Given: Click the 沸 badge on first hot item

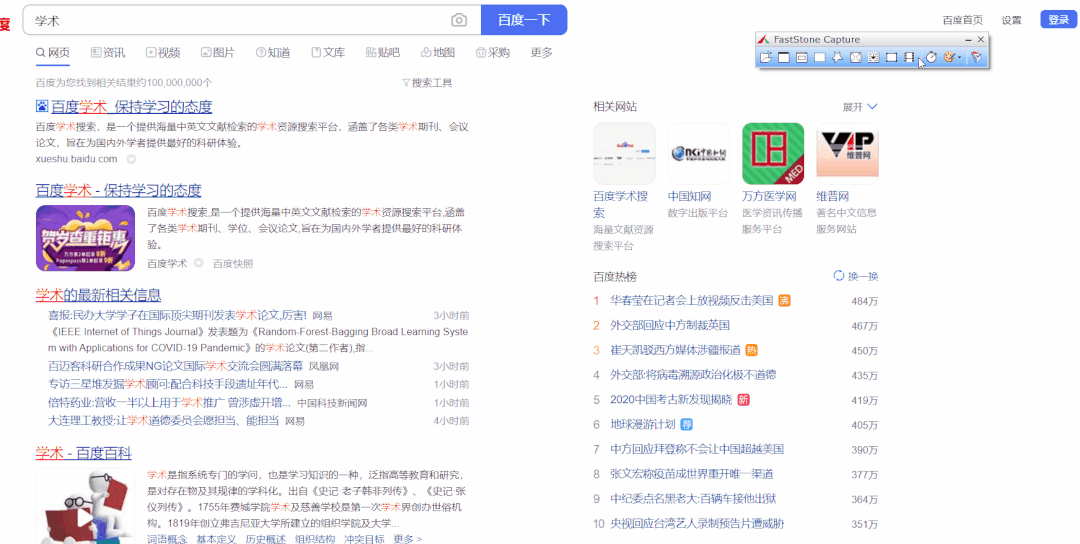Looking at the screenshot, I should click(784, 300).
